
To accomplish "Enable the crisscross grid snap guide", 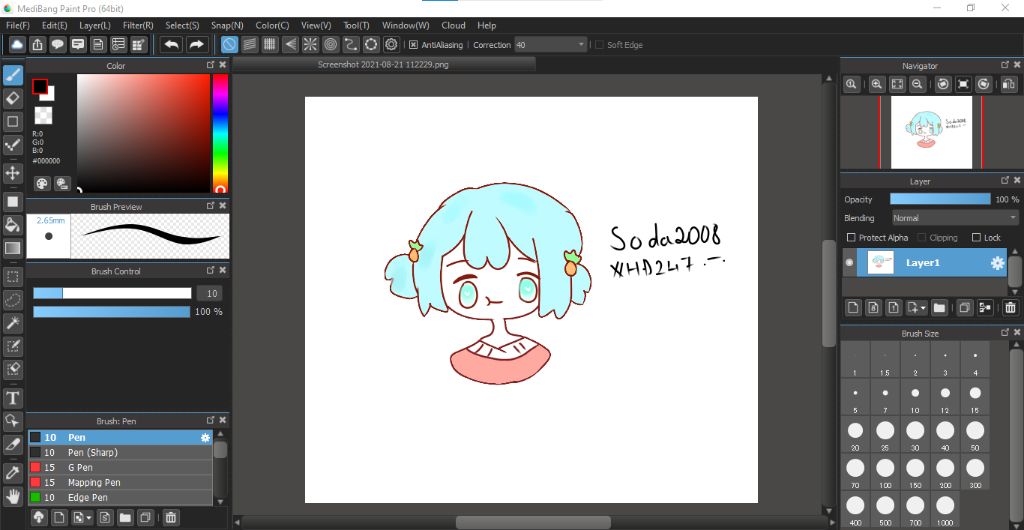I will pyautogui.click(x=270, y=44).
